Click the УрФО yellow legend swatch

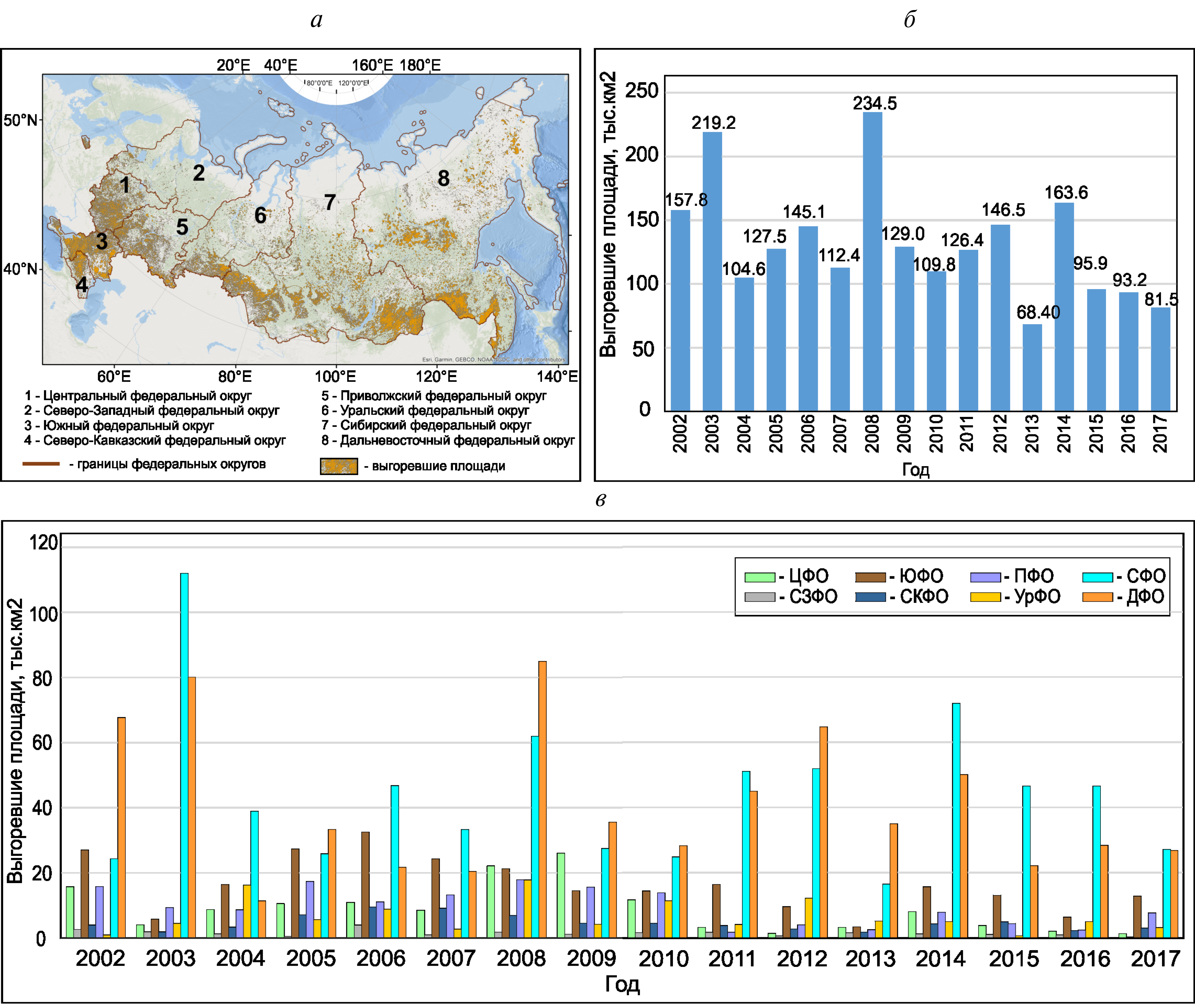tap(985, 597)
